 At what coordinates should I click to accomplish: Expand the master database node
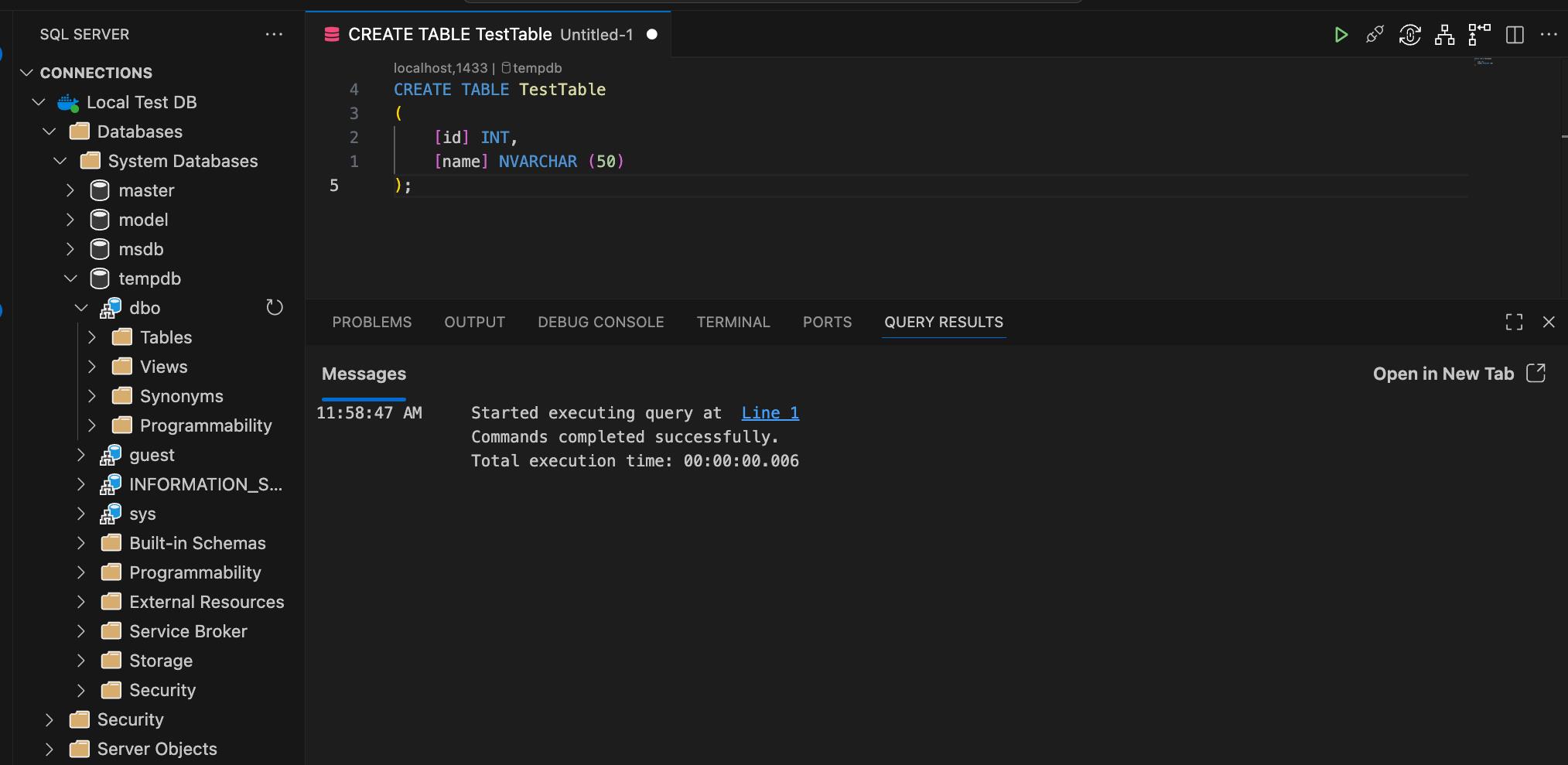click(70, 190)
